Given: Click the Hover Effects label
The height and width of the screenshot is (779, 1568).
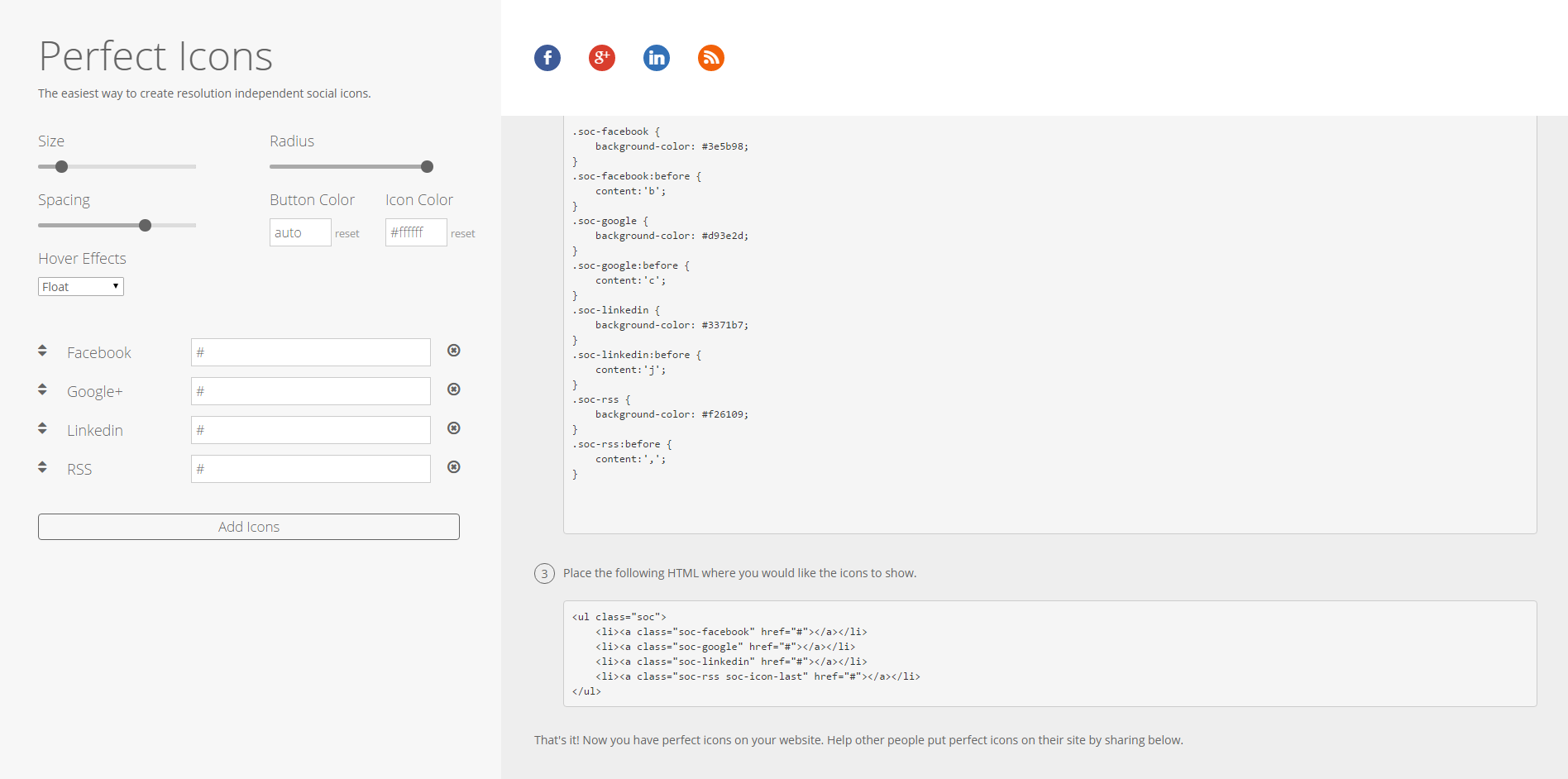Looking at the screenshot, I should click(82, 259).
